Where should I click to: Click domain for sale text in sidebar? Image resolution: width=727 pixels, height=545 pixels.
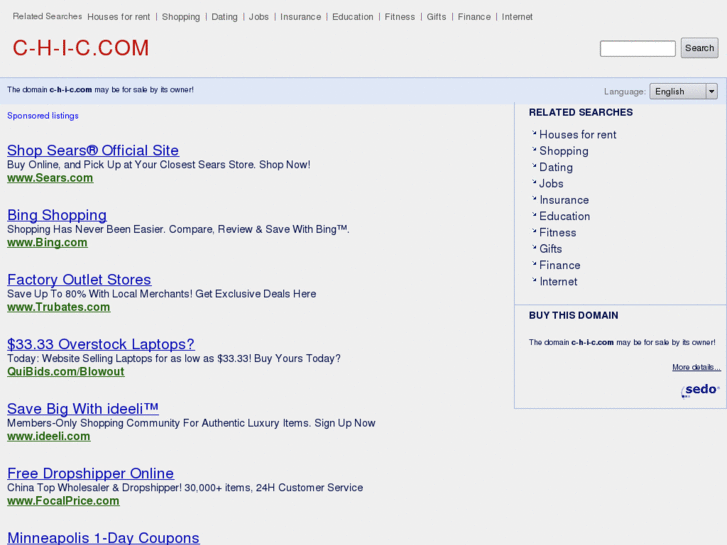point(622,342)
